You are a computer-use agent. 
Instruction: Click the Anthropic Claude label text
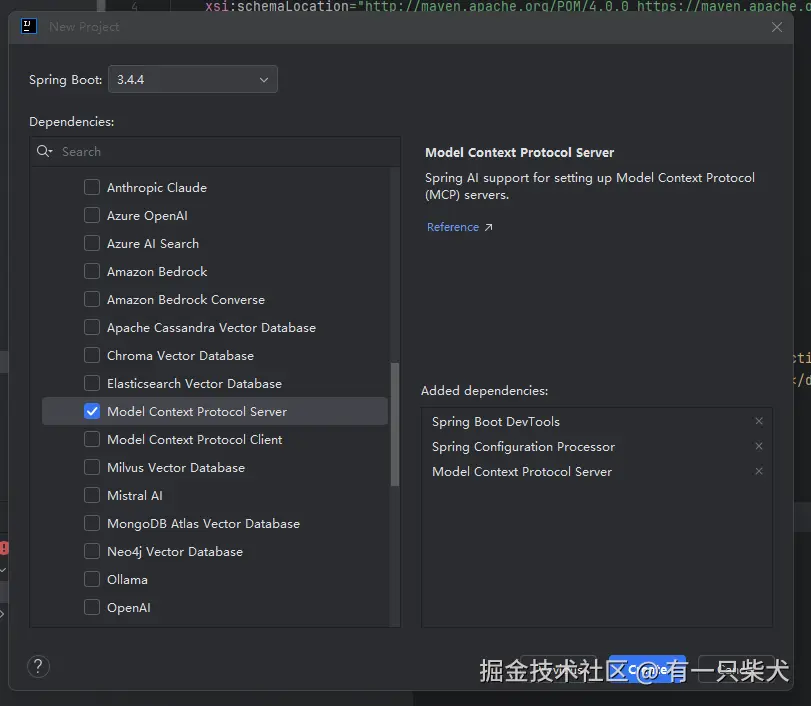point(157,188)
